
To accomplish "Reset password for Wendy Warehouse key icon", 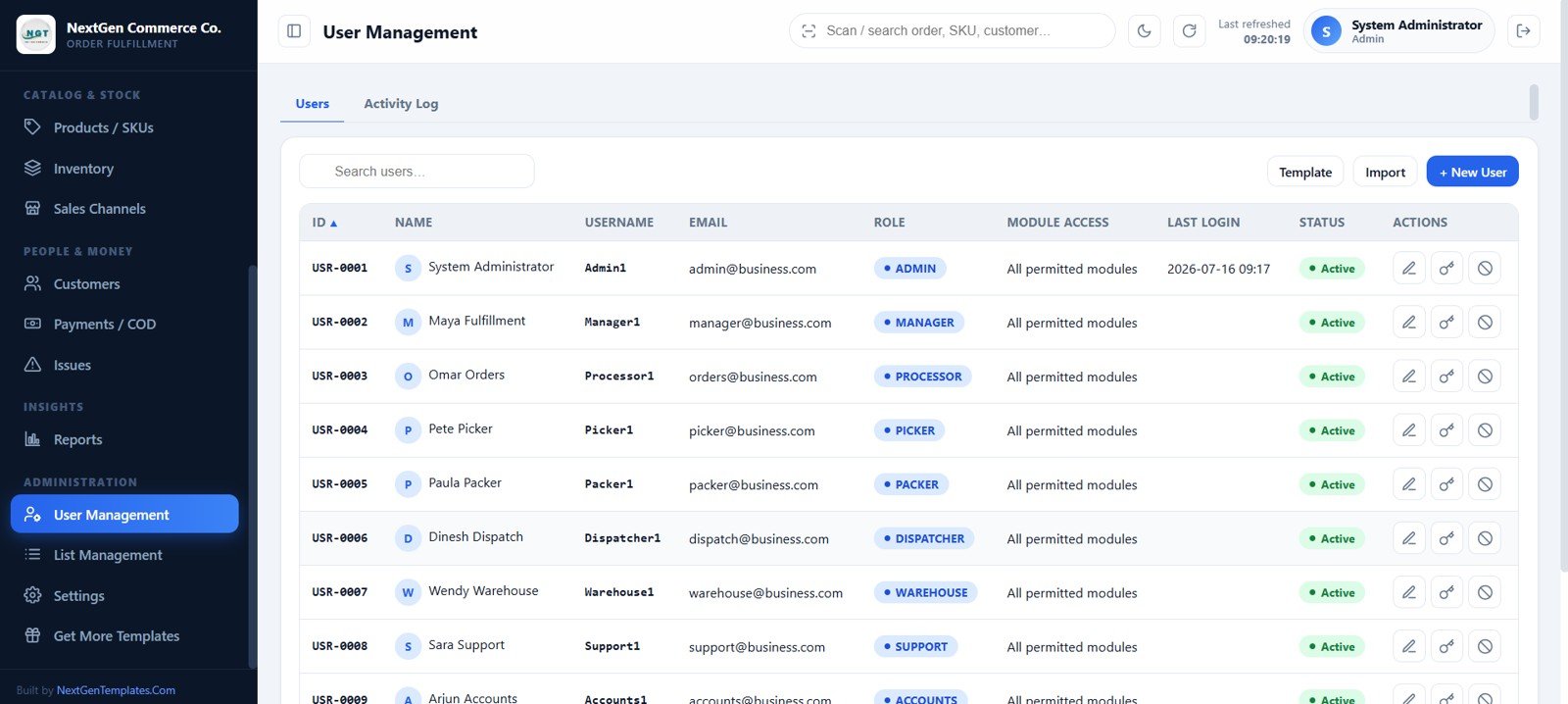I will (x=1446, y=592).
